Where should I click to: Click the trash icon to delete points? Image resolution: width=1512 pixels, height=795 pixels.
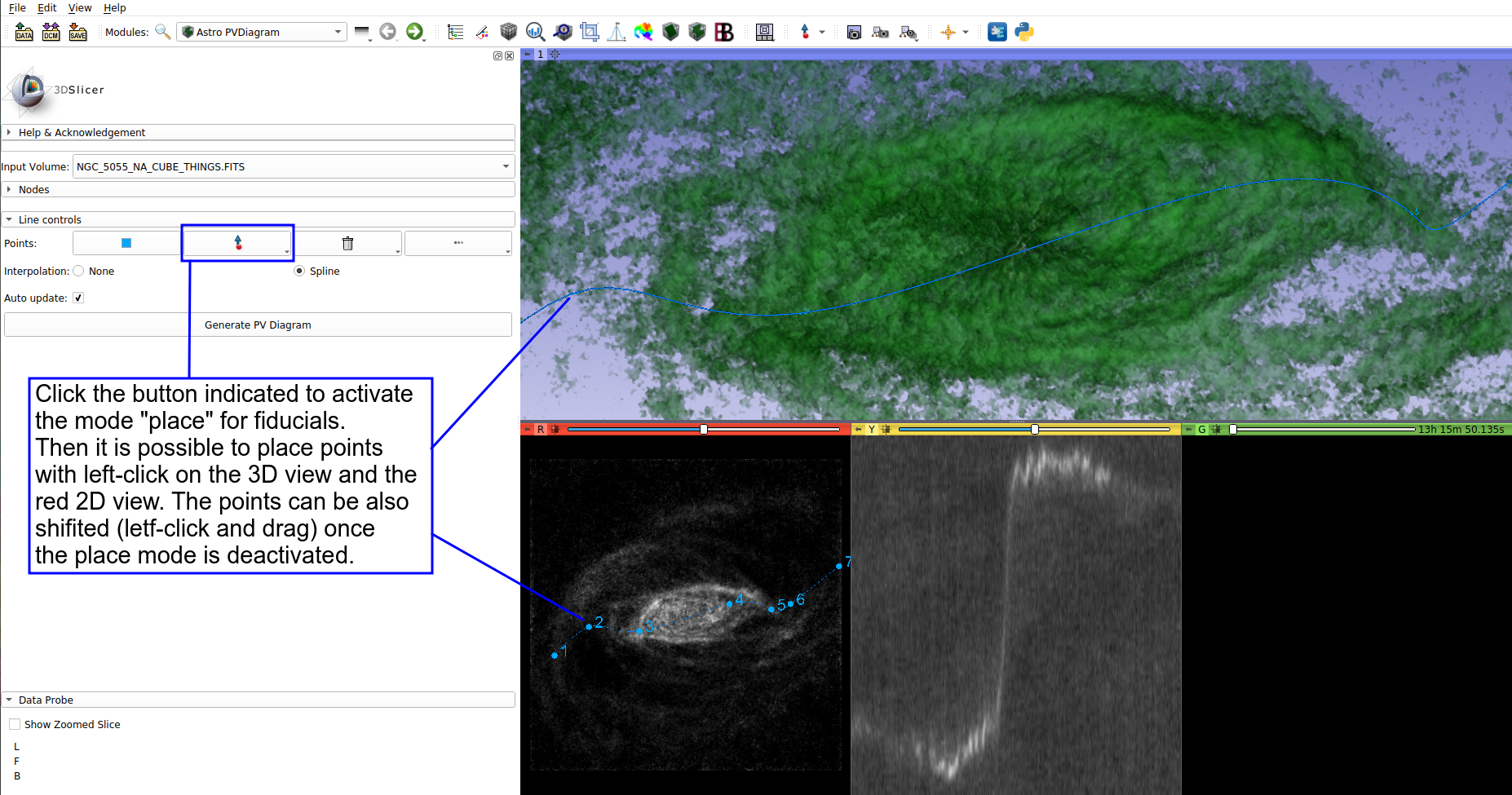pos(347,243)
